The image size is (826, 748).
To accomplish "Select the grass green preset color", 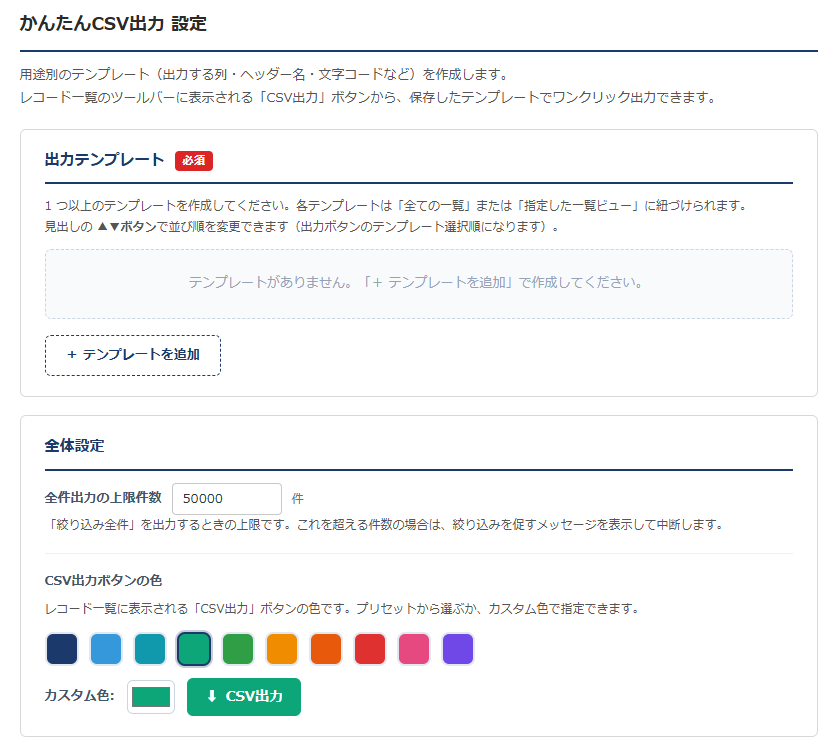I will [238, 648].
